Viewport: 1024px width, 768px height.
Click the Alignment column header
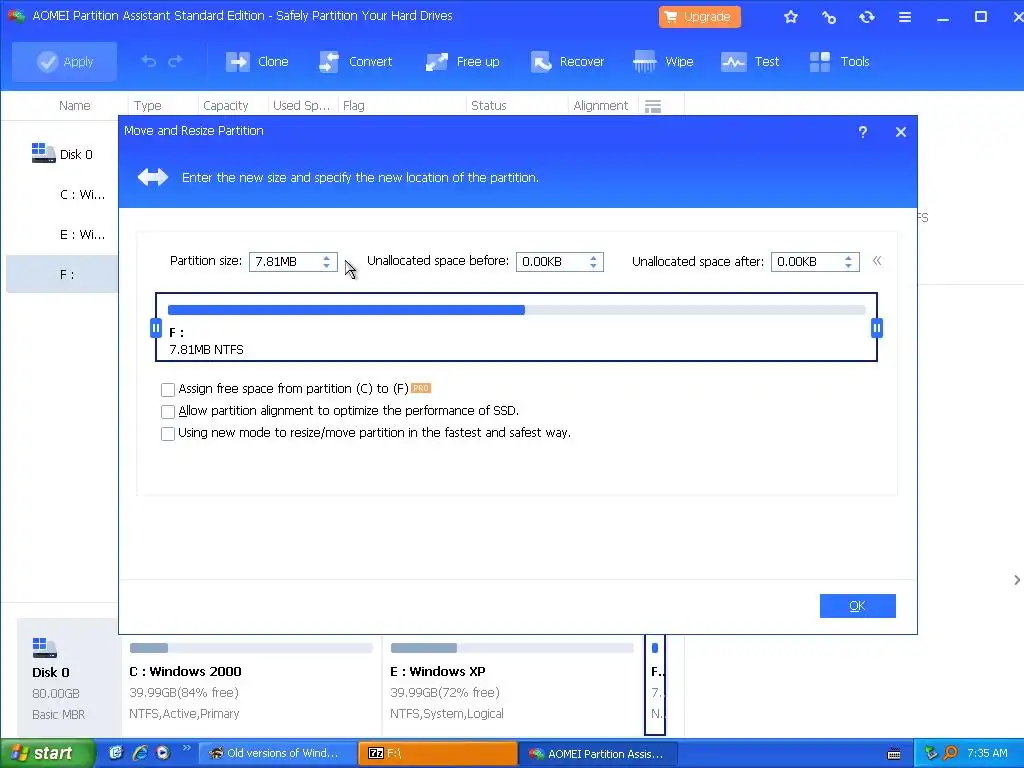tap(600, 106)
